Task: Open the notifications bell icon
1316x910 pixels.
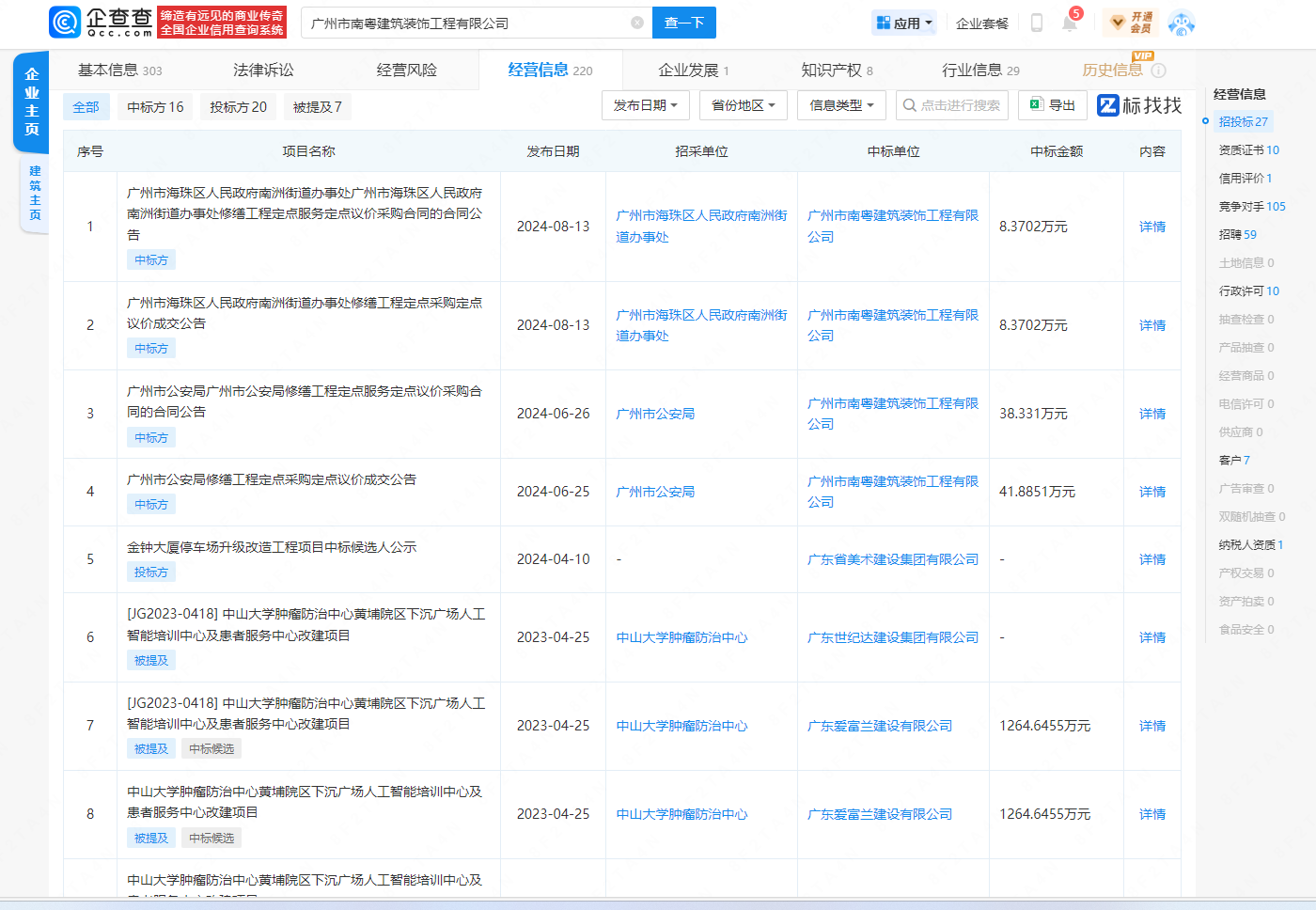Action: (1070, 23)
